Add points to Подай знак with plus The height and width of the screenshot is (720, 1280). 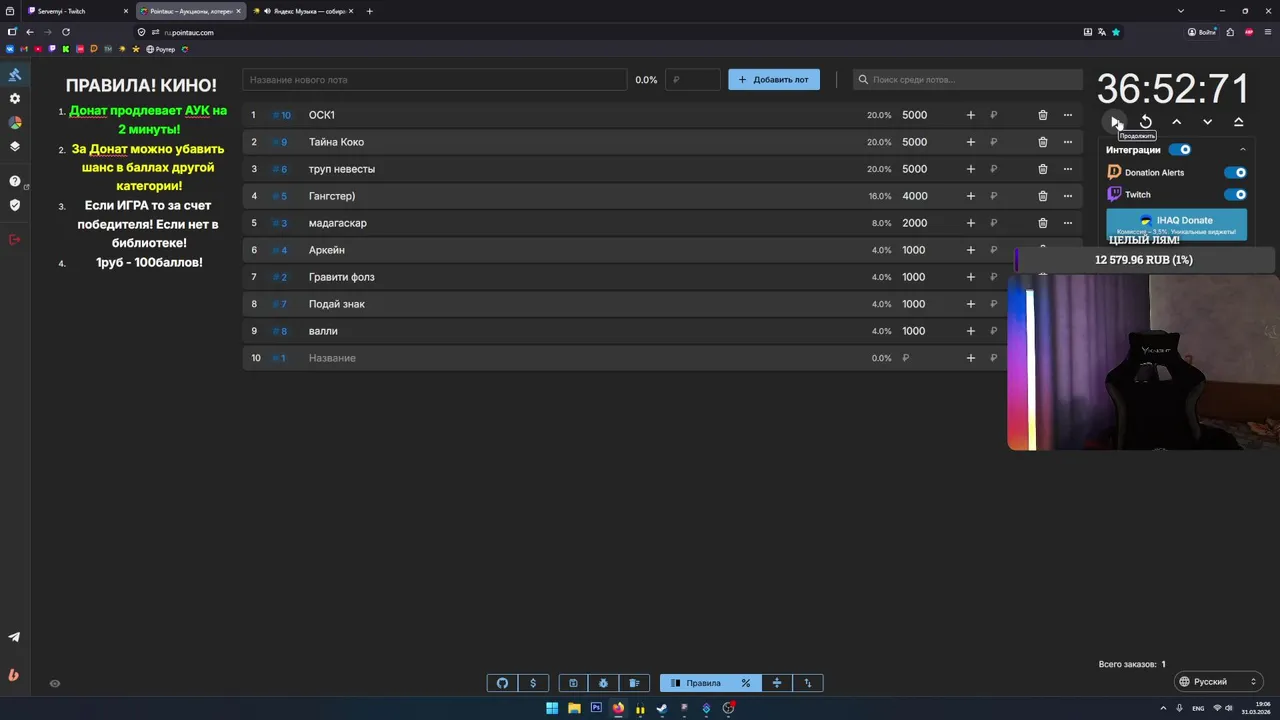[970, 304]
